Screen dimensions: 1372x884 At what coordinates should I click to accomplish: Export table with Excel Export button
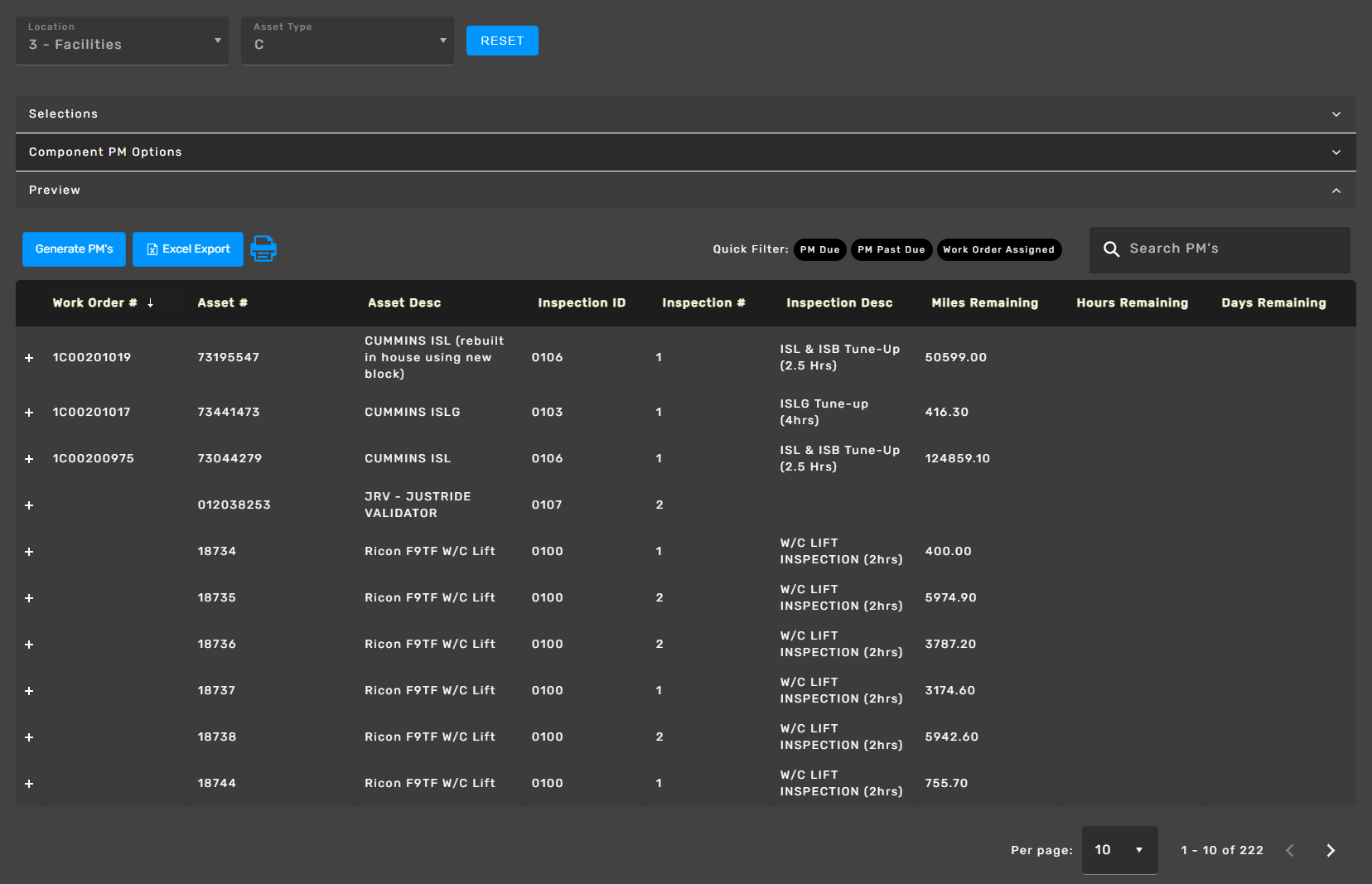[188, 249]
